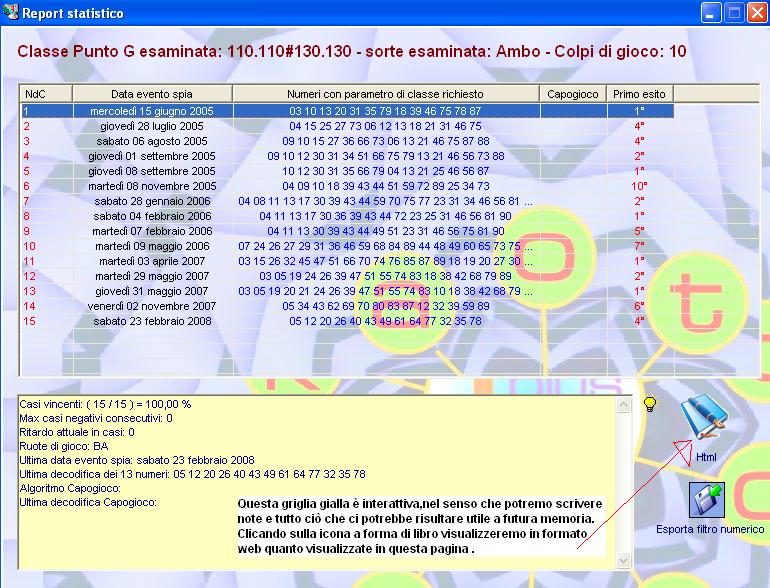770x588 pixels.
Task: Click the Algoritmo Capogioco line
Action: (x=70, y=488)
